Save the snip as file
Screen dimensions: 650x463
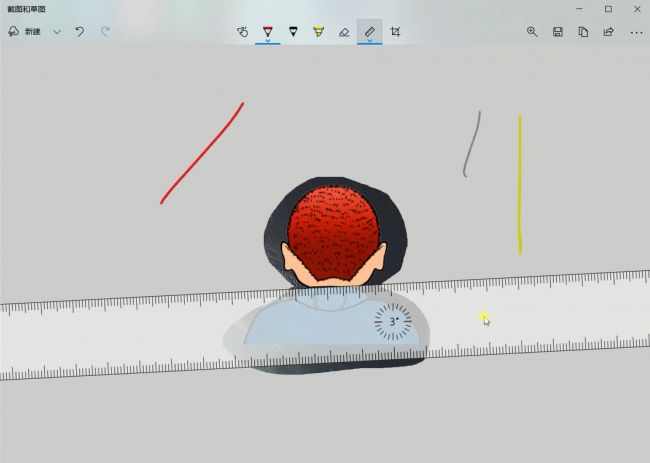coord(558,32)
